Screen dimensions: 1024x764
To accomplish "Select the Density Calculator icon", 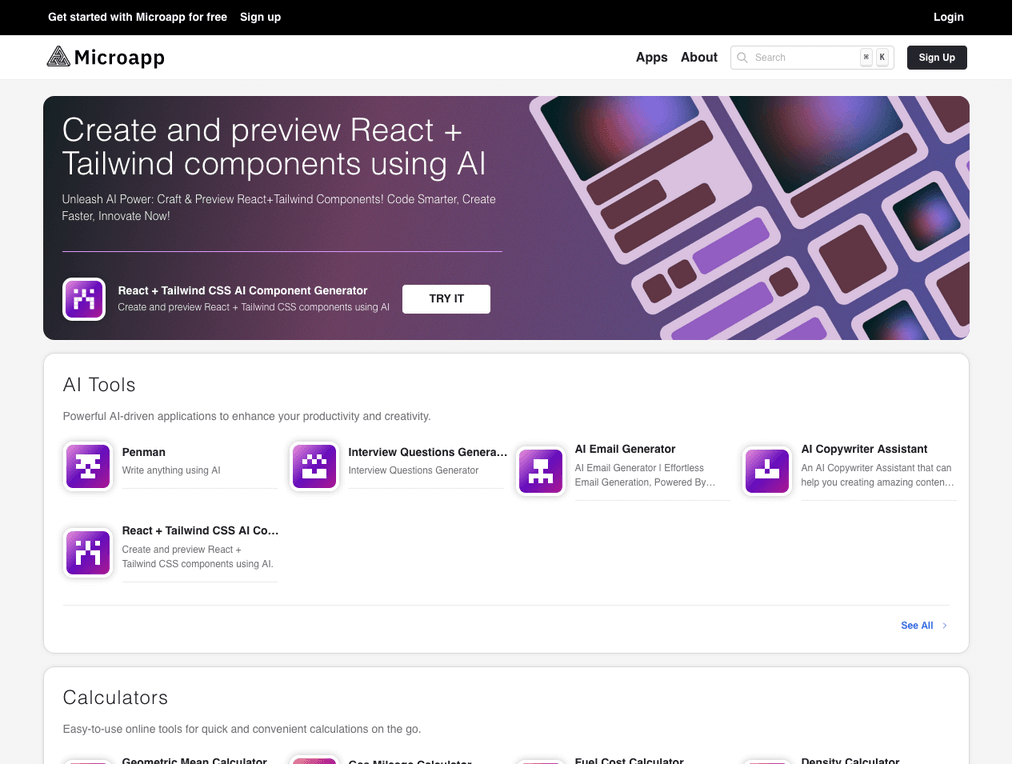I will point(767,760).
